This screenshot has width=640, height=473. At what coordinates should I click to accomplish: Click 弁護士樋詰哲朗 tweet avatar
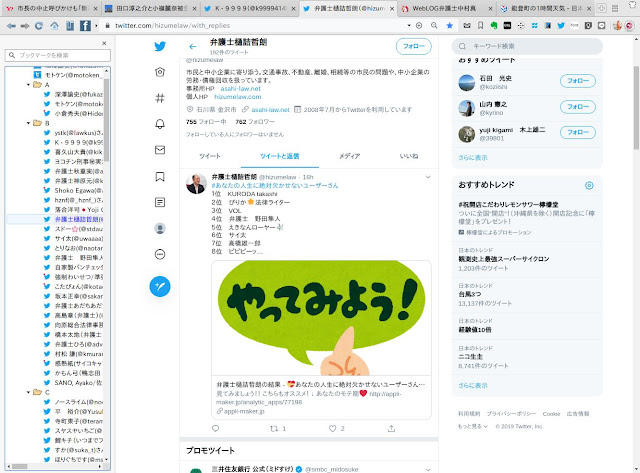[196, 184]
